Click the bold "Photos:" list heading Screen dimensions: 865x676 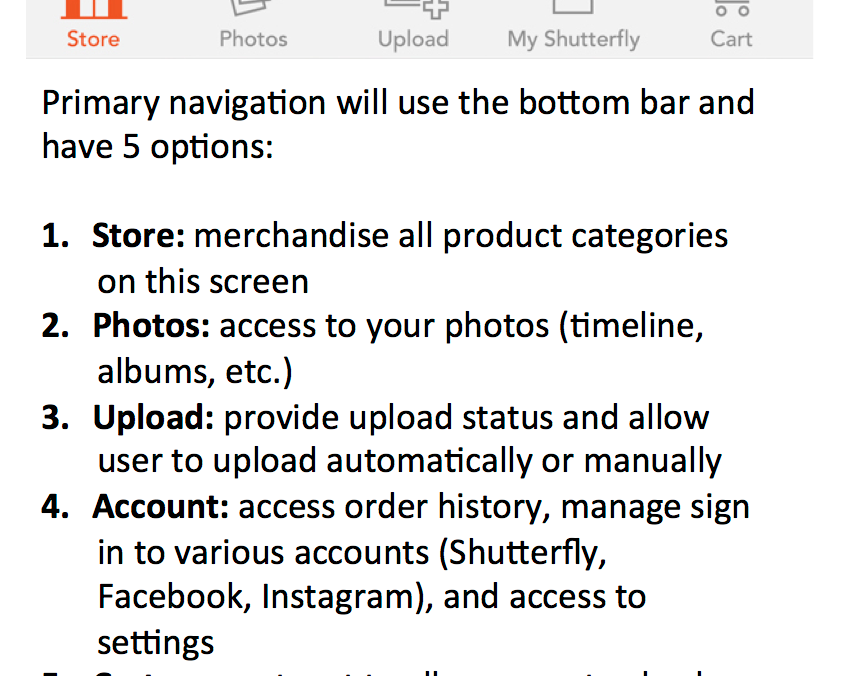[x=151, y=326]
